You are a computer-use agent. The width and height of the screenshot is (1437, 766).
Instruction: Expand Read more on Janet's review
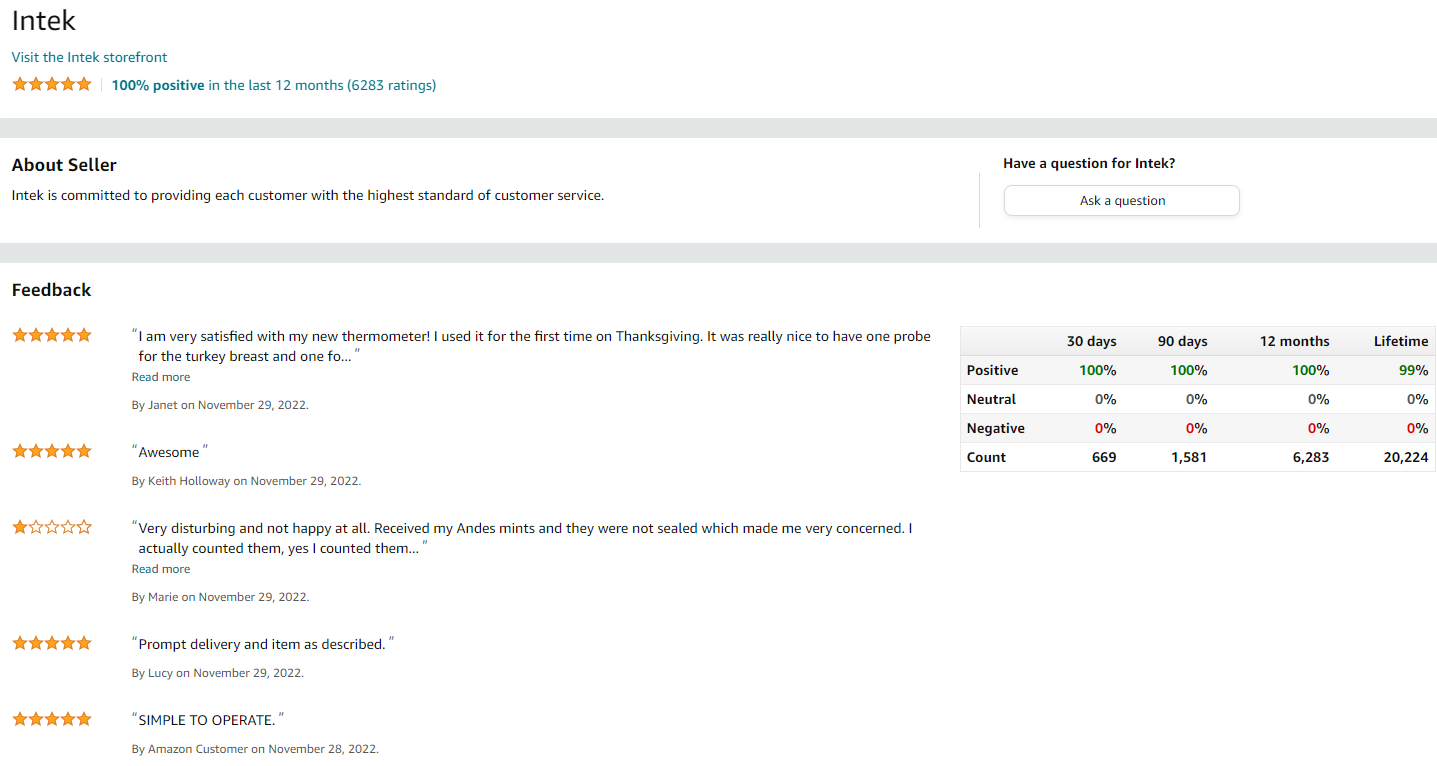[161, 377]
